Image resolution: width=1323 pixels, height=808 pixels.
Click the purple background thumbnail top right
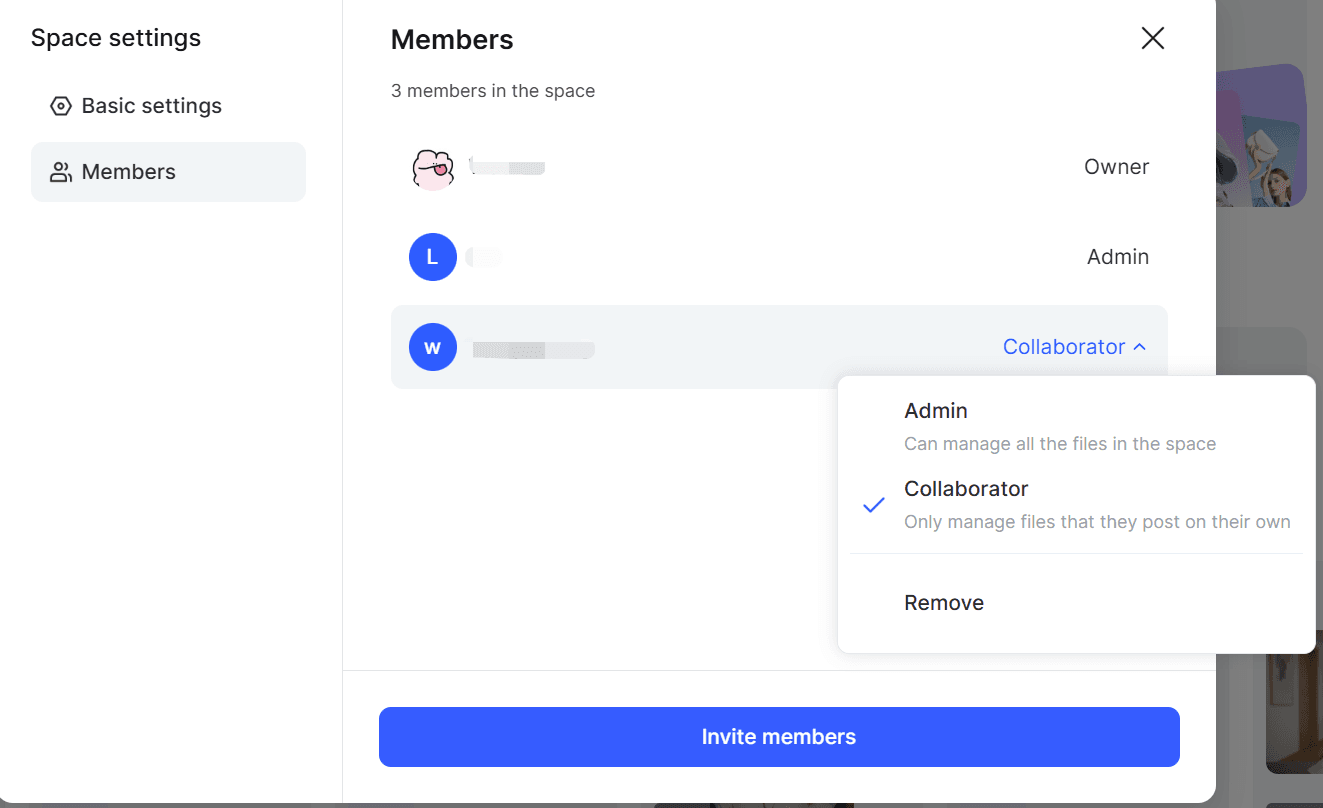1261,135
